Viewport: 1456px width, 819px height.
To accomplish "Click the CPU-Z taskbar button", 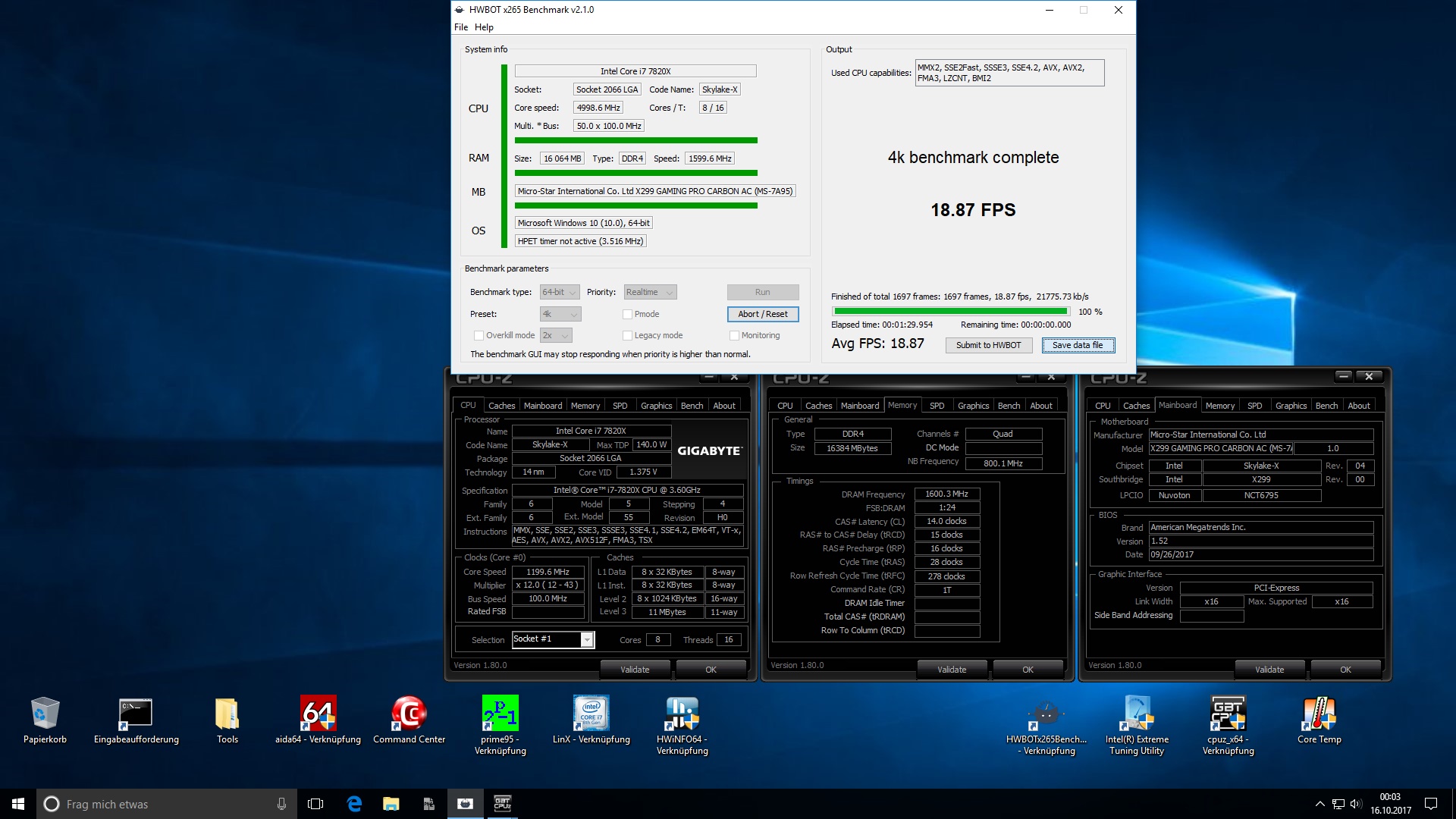I will click(502, 804).
